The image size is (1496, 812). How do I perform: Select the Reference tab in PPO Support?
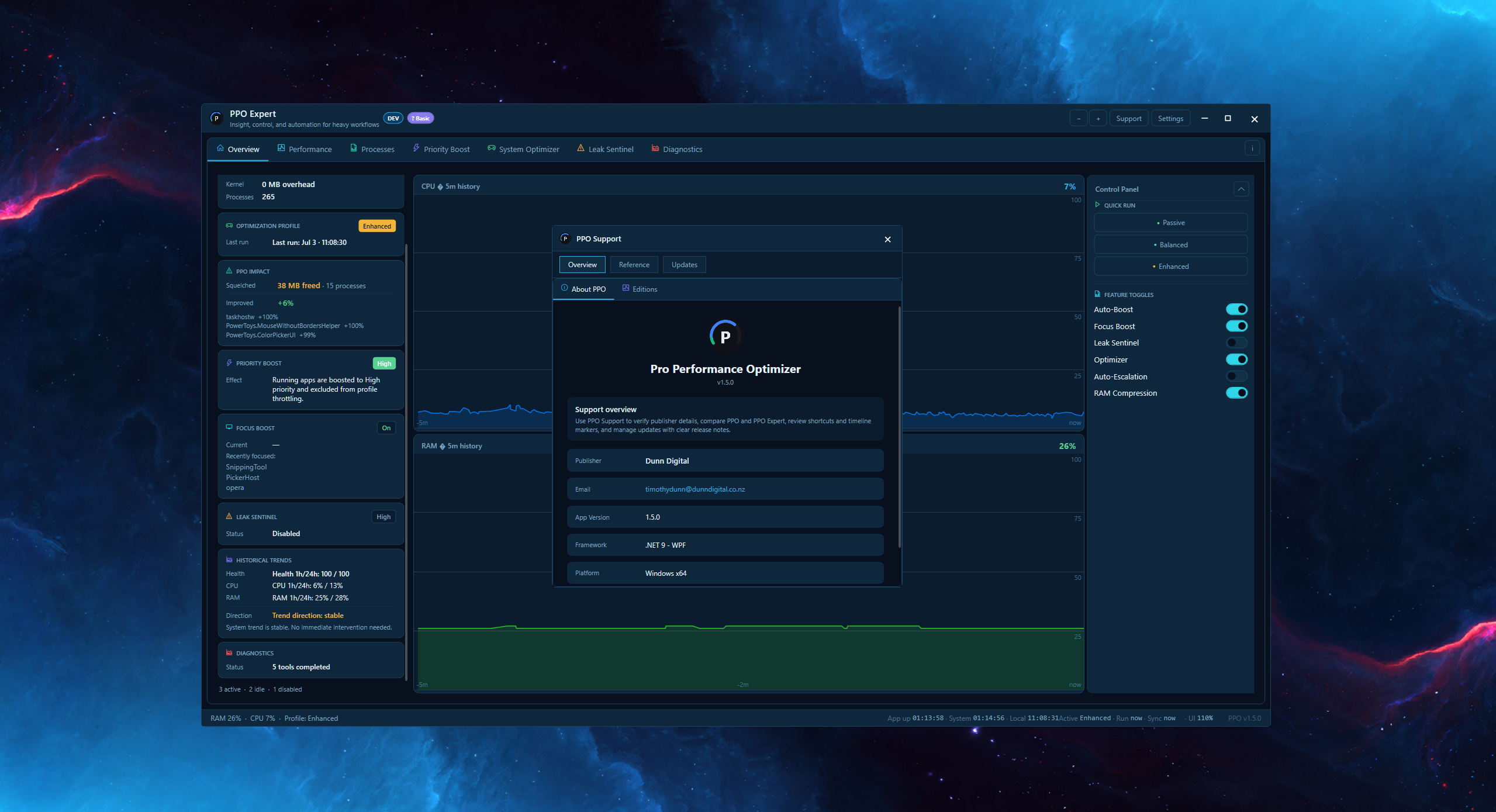pos(634,265)
